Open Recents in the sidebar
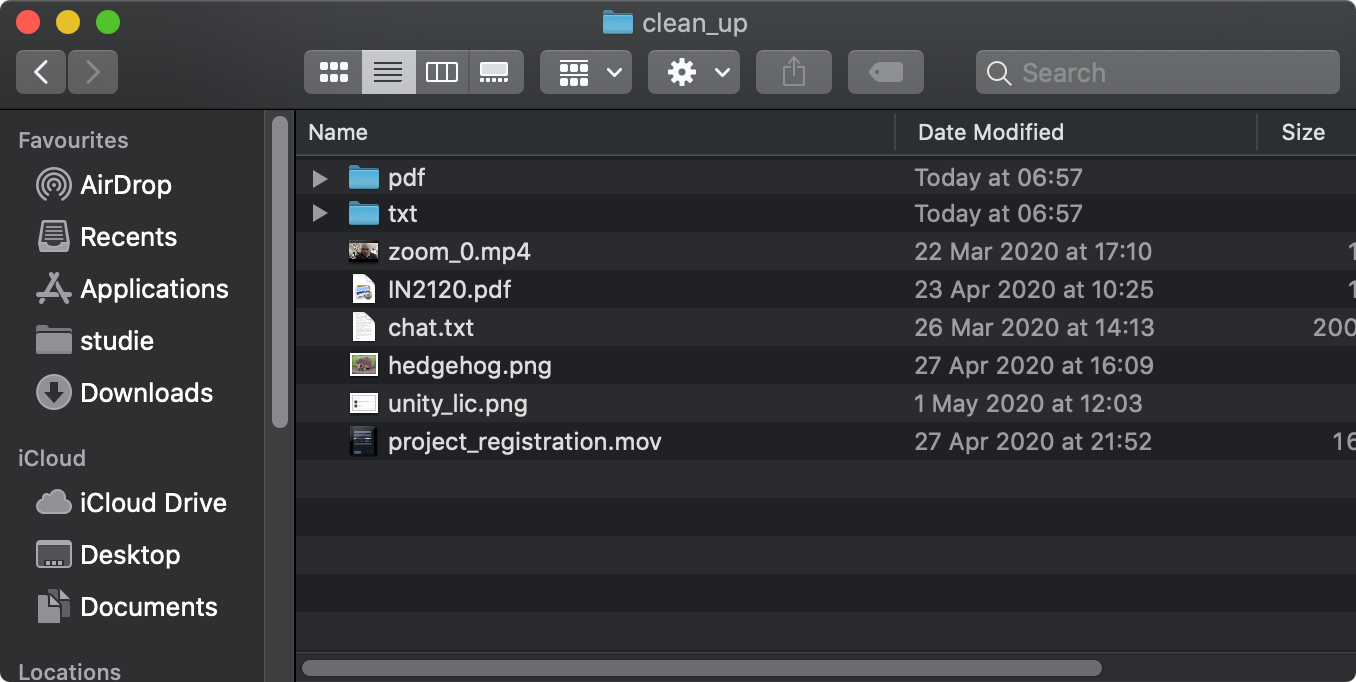The height and width of the screenshot is (682, 1356). 107,237
